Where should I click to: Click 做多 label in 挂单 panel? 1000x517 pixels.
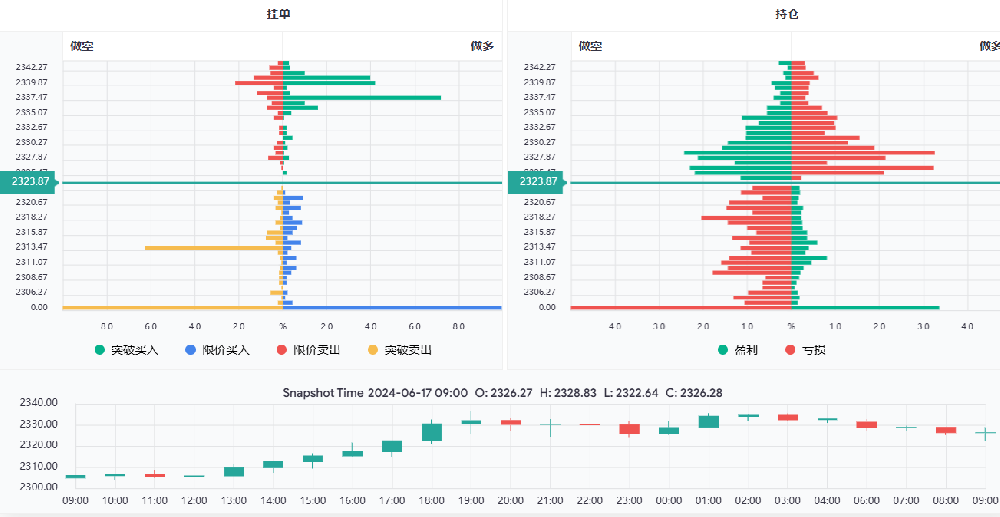482,46
